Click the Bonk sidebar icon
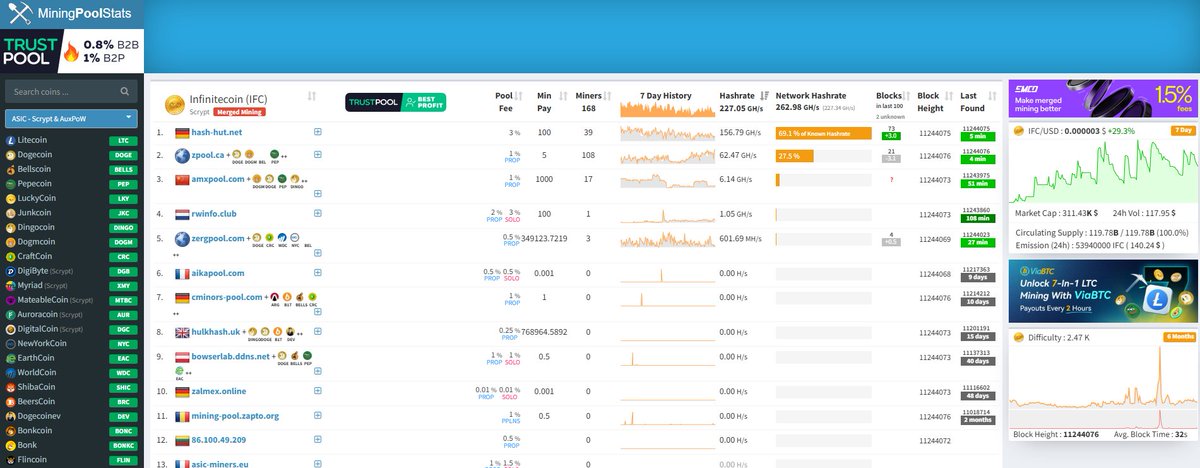Image resolution: width=1200 pixels, height=468 pixels. click(11, 444)
